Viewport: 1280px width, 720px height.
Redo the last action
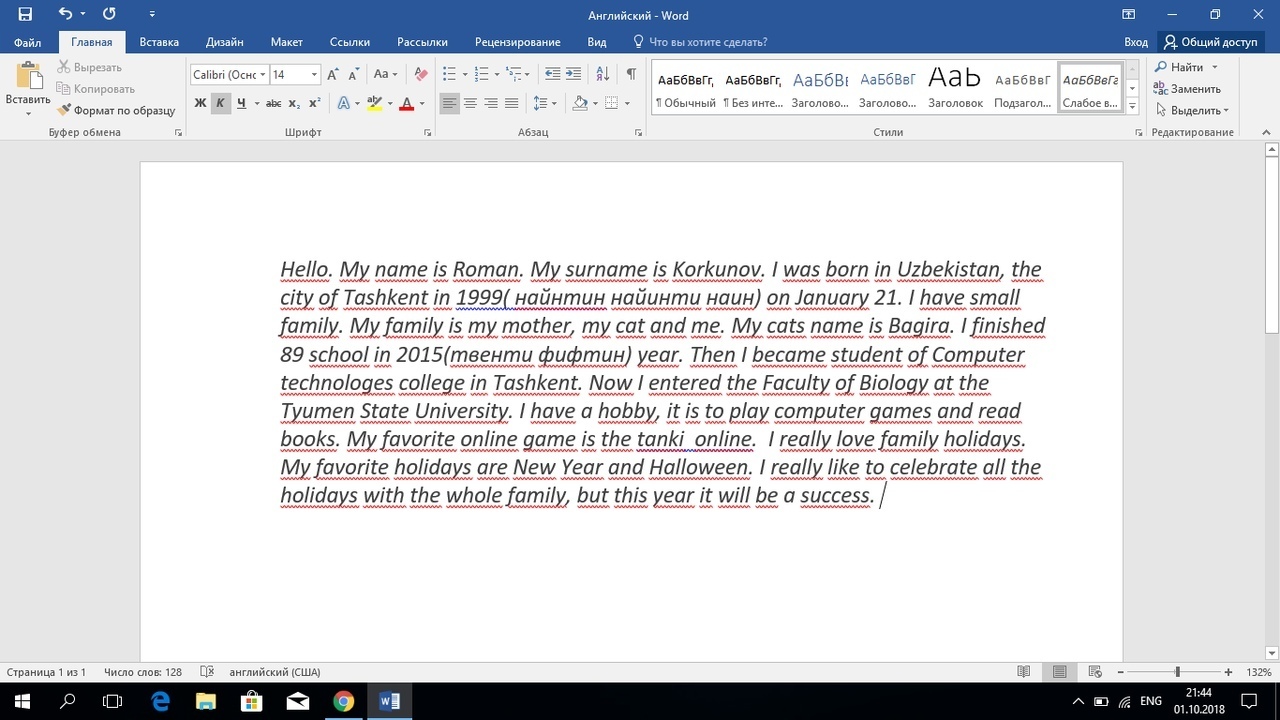109,14
